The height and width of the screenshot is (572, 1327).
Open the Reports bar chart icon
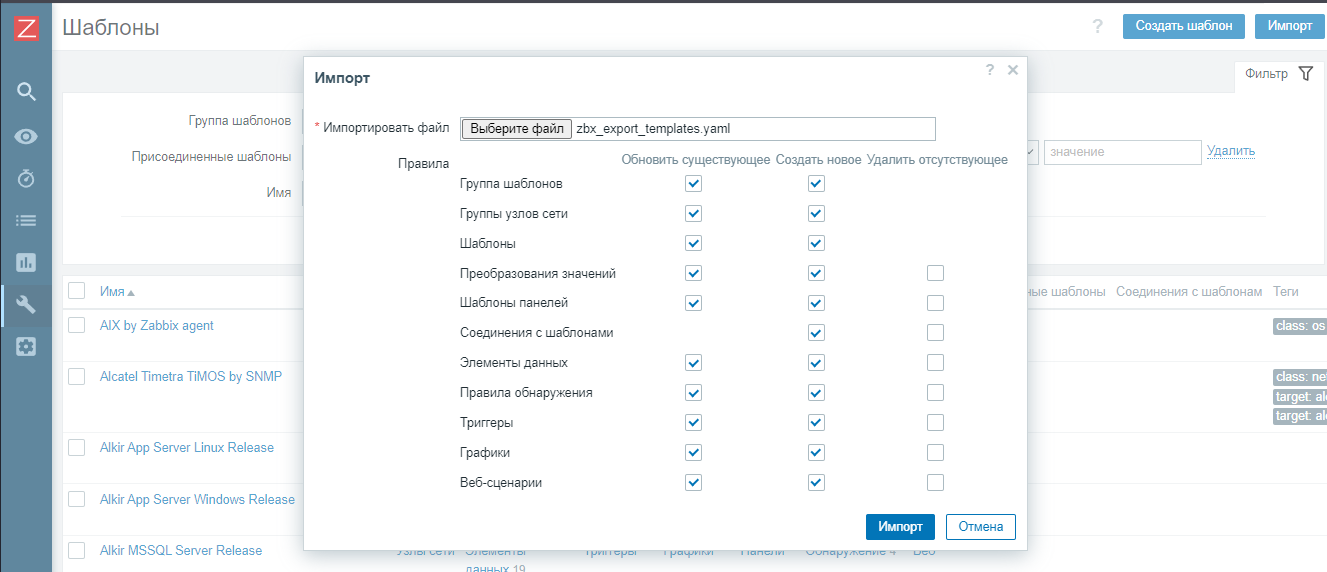(x=26, y=263)
